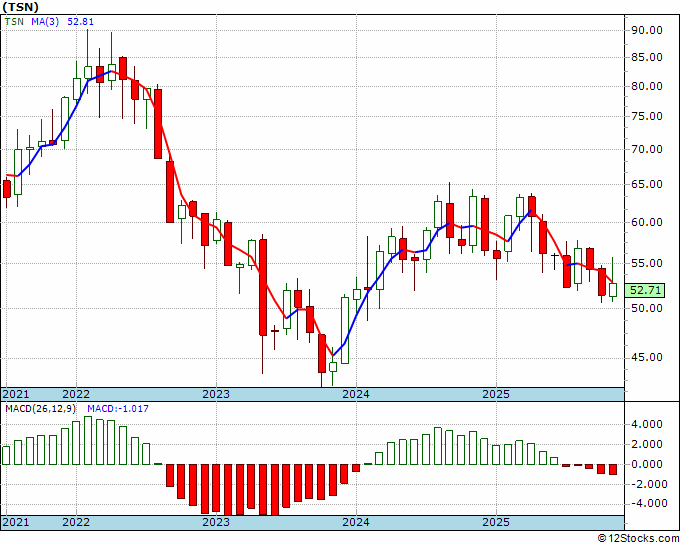This screenshot has height=546, width=680.
Task: Click 2024 on the price chart time axis
Action: click(x=356, y=394)
